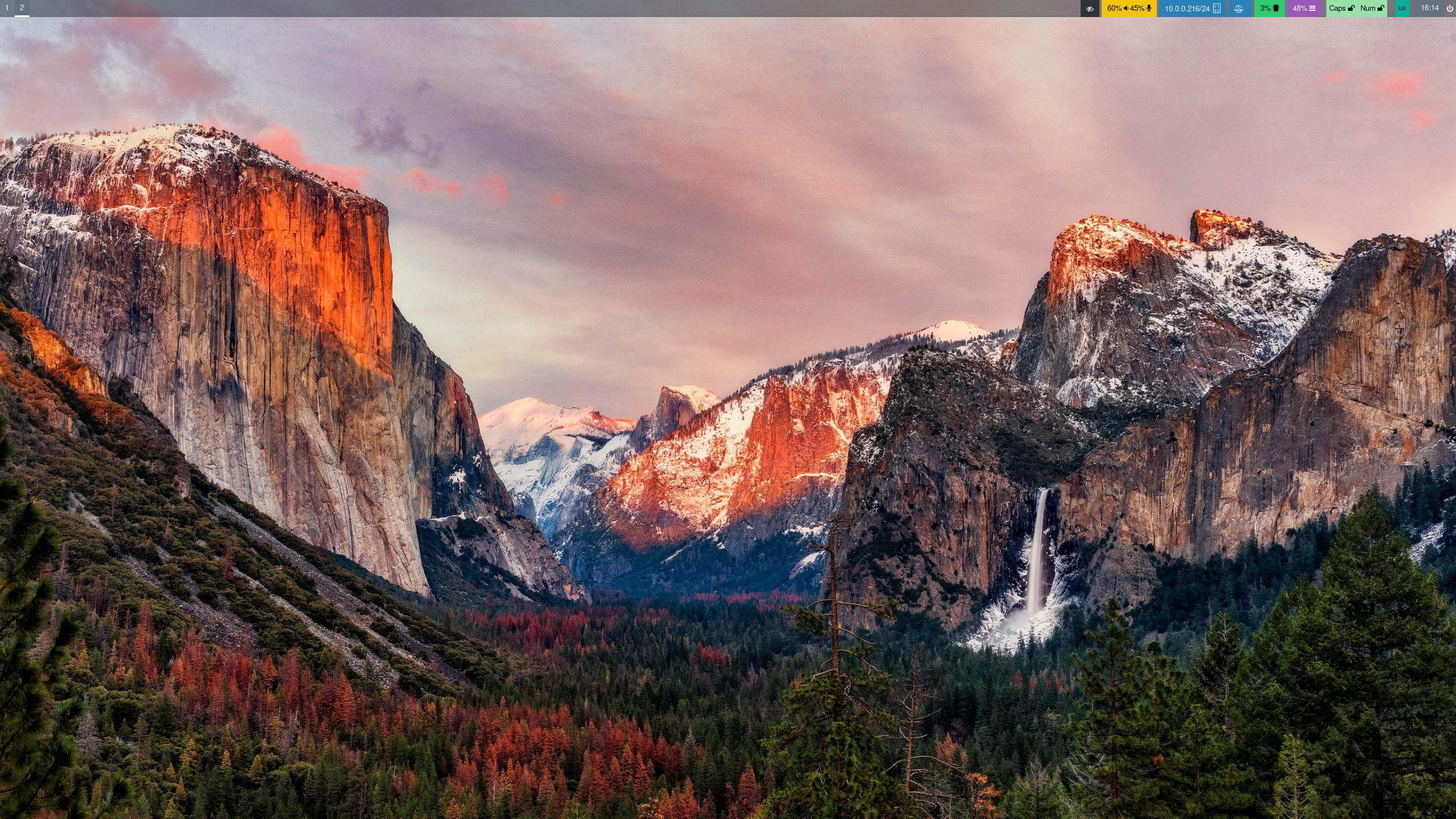Open the 48% memory usage module
This screenshot has height=819, width=1456.
click(1300, 9)
